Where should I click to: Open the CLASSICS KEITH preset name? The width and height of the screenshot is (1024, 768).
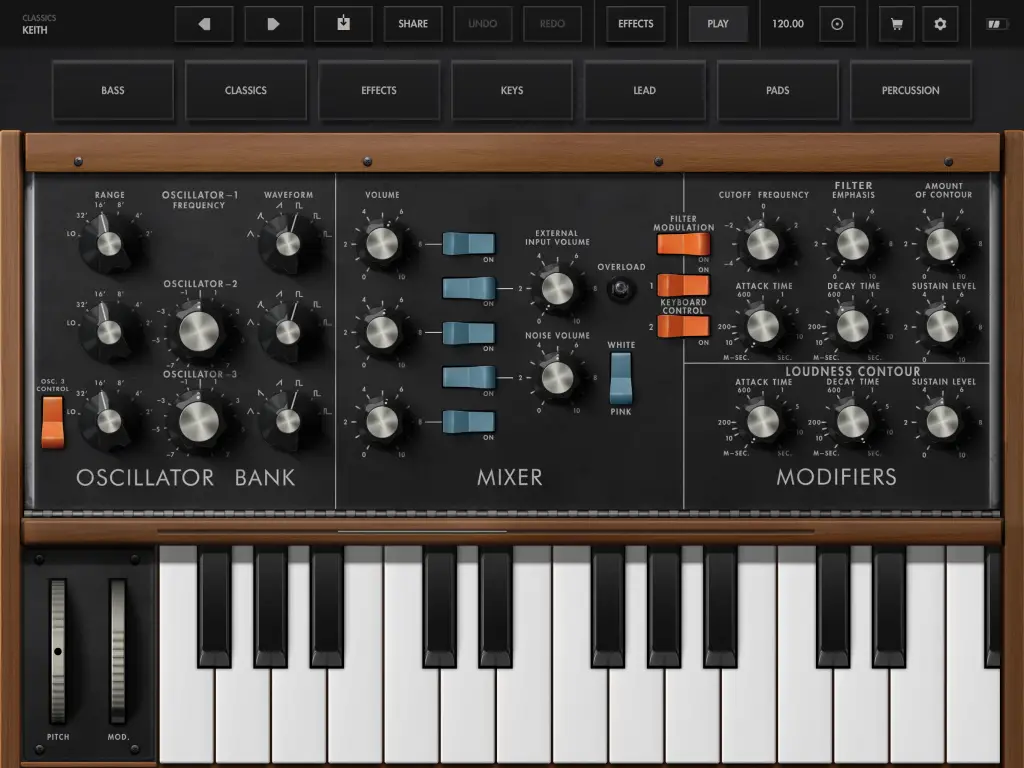pos(40,24)
